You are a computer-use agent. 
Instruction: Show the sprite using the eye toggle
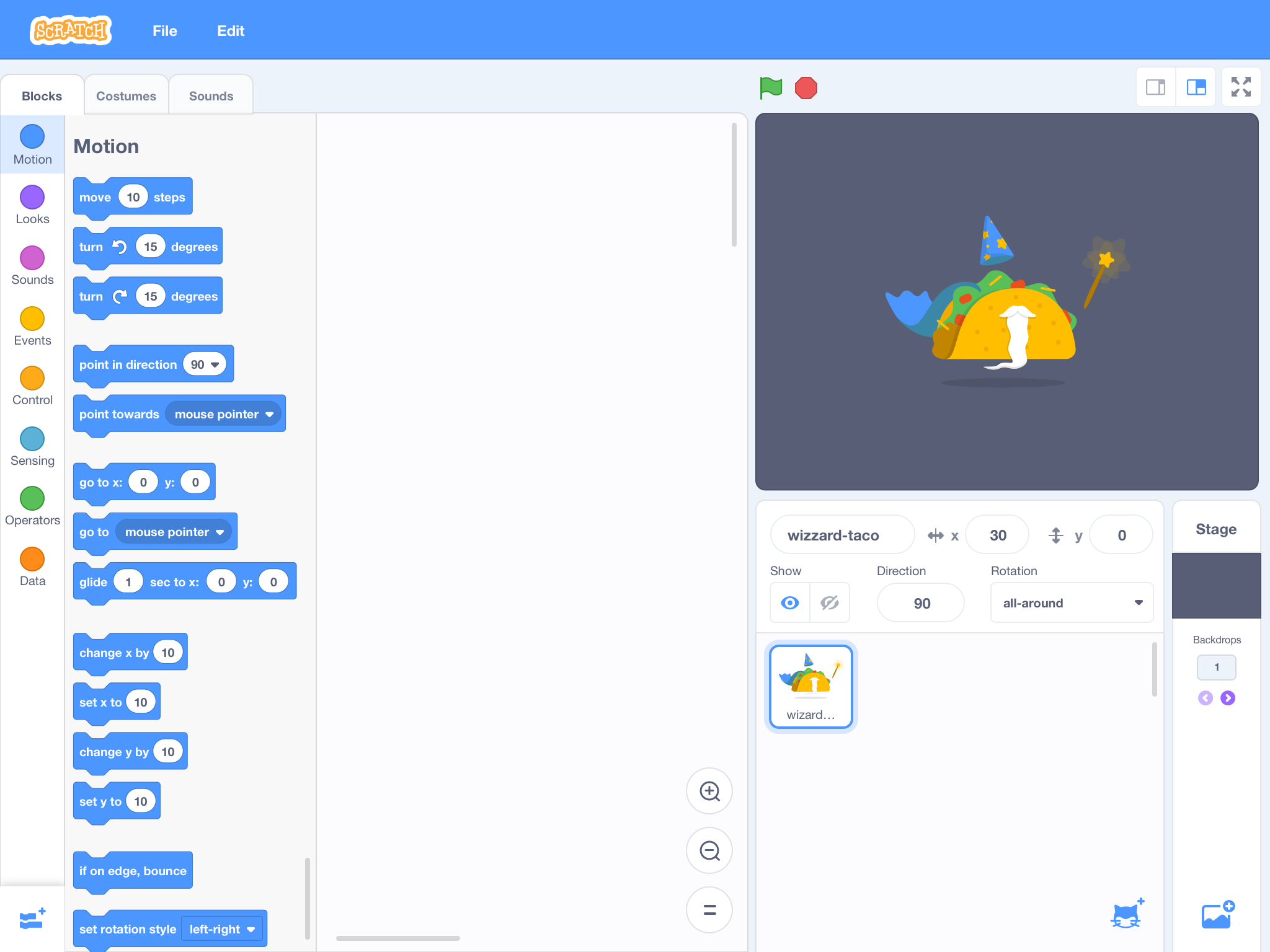pyautogui.click(x=789, y=602)
